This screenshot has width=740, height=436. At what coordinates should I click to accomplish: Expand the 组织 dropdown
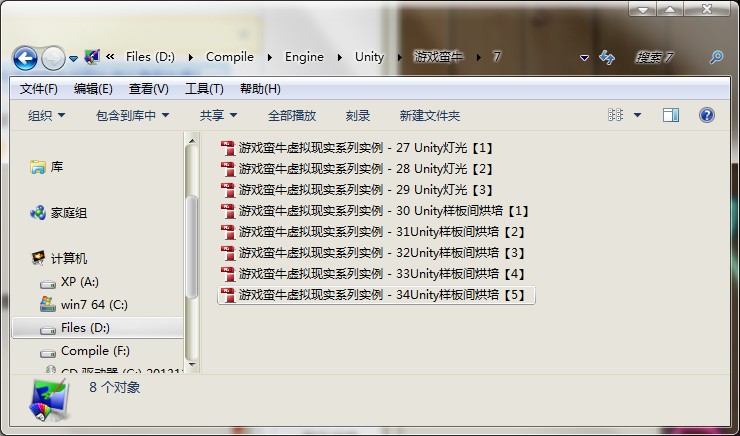tap(46, 116)
